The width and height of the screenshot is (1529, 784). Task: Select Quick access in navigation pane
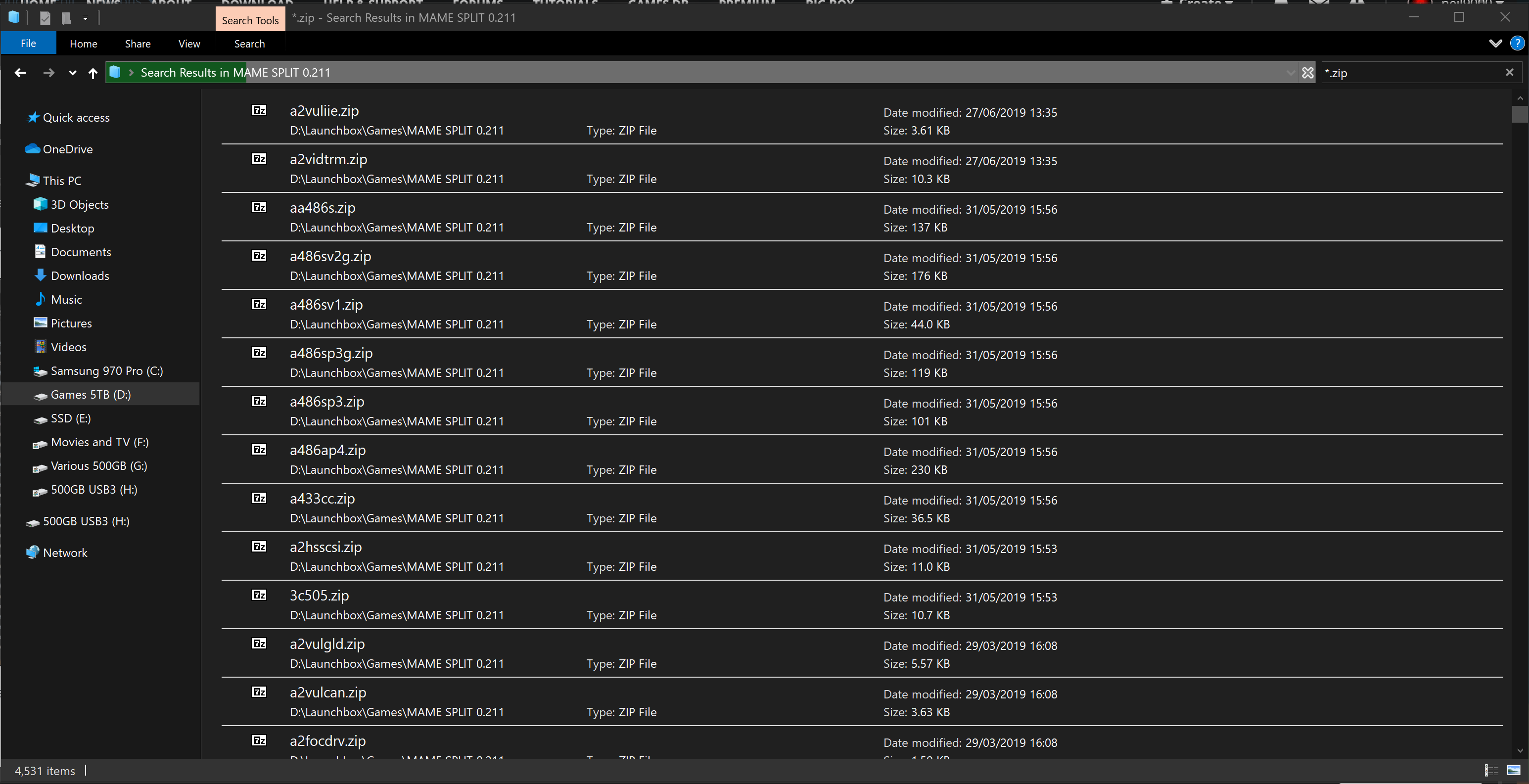[x=76, y=118]
